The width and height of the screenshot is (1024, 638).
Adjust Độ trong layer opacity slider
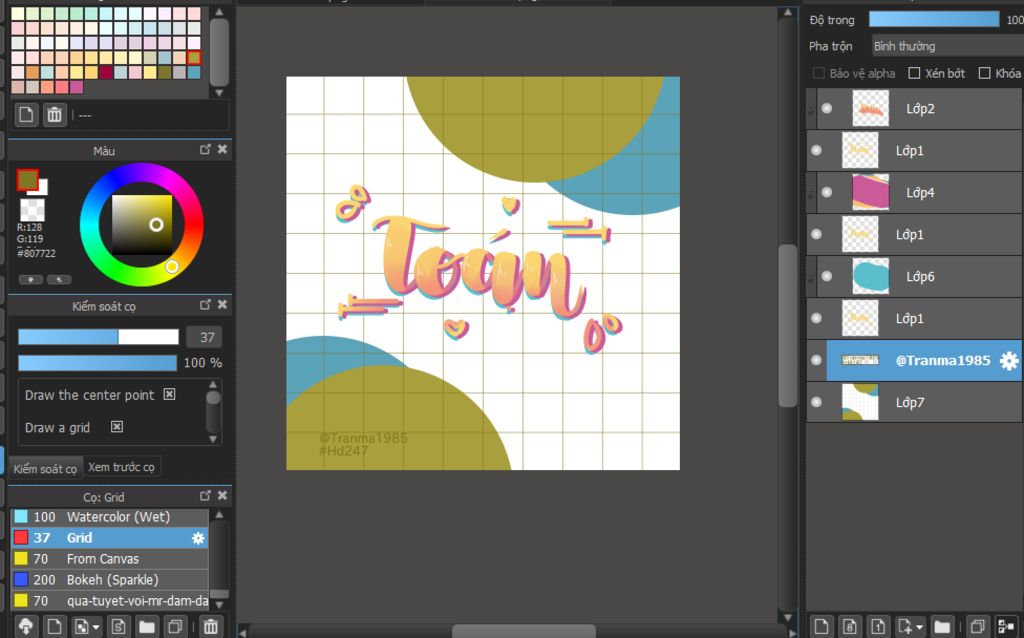(x=934, y=20)
